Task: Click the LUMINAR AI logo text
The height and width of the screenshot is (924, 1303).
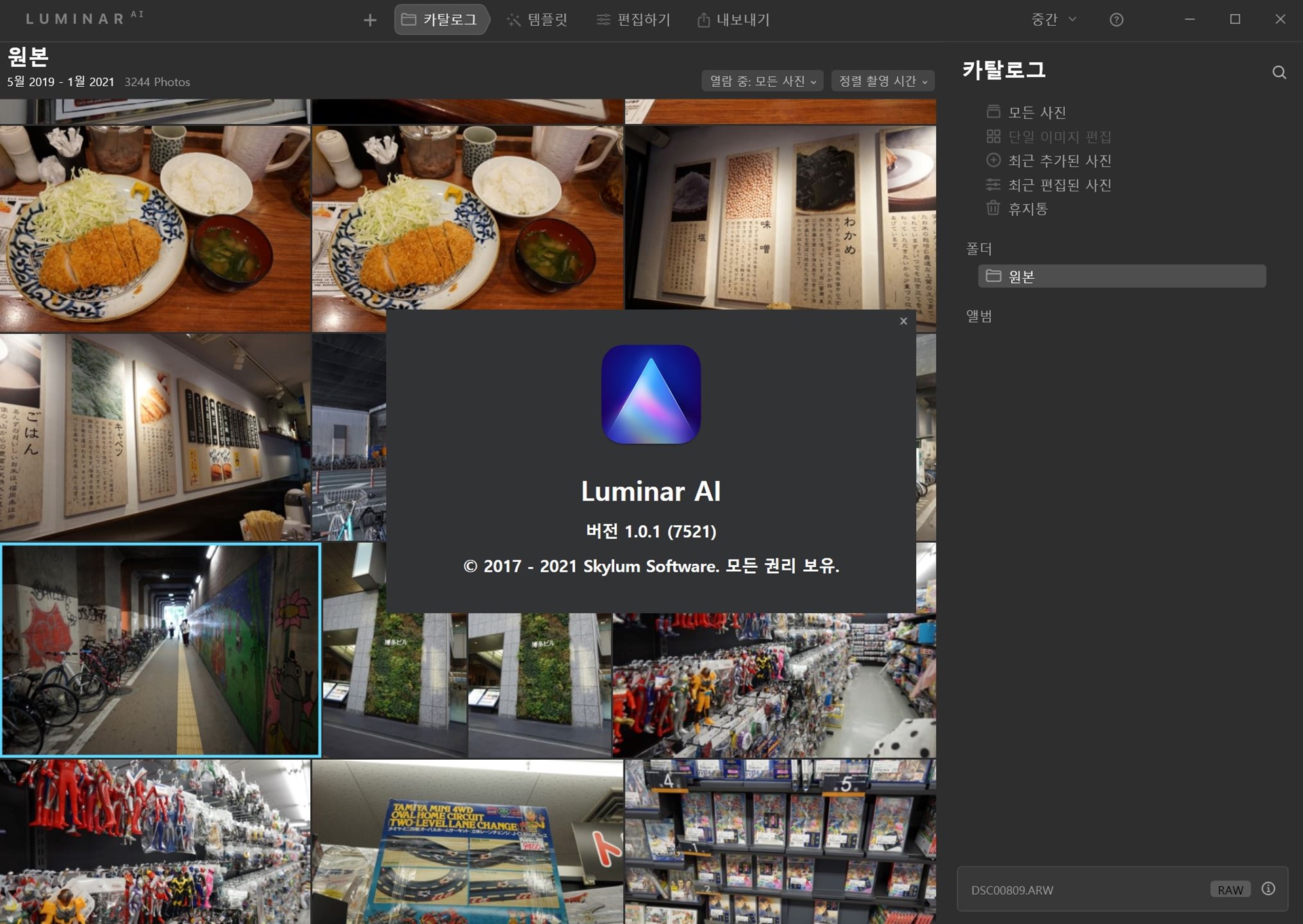Action: [x=85, y=18]
